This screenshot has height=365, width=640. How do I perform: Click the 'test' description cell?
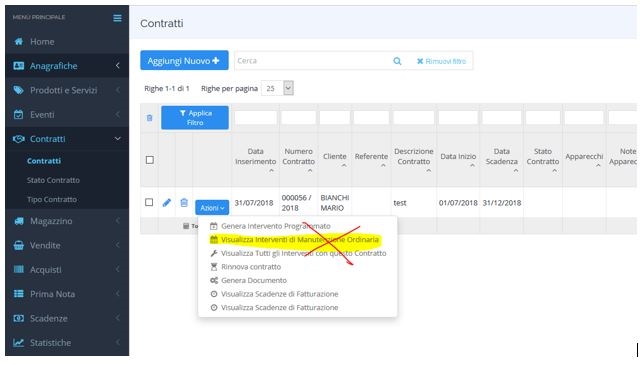tap(400, 203)
